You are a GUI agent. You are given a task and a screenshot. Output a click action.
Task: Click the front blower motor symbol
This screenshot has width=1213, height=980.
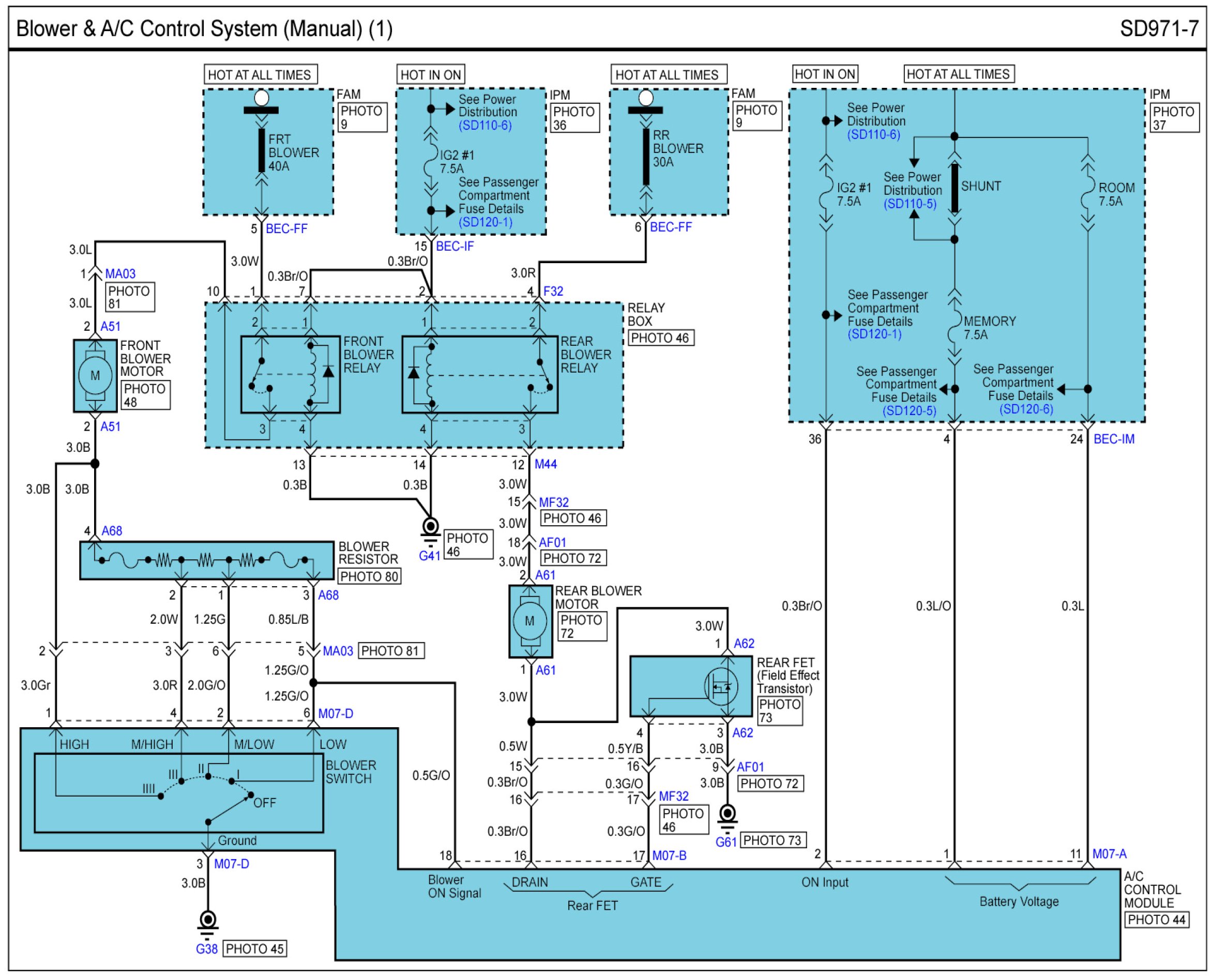point(95,376)
